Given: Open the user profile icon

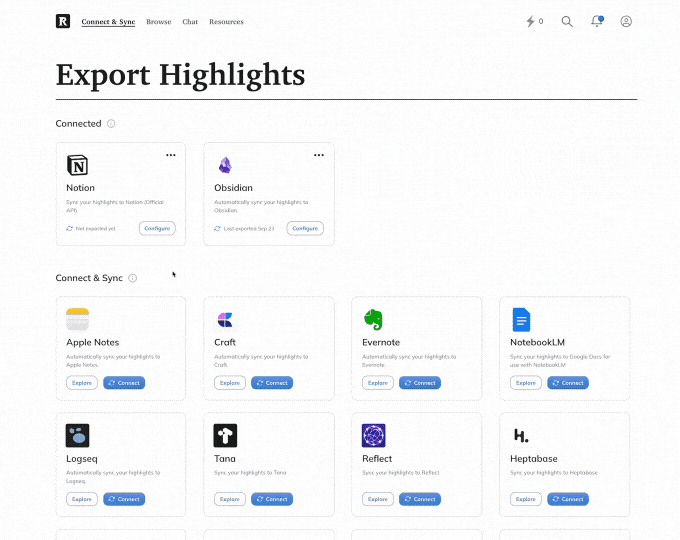Looking at the screenshot, I should [626, 21].
